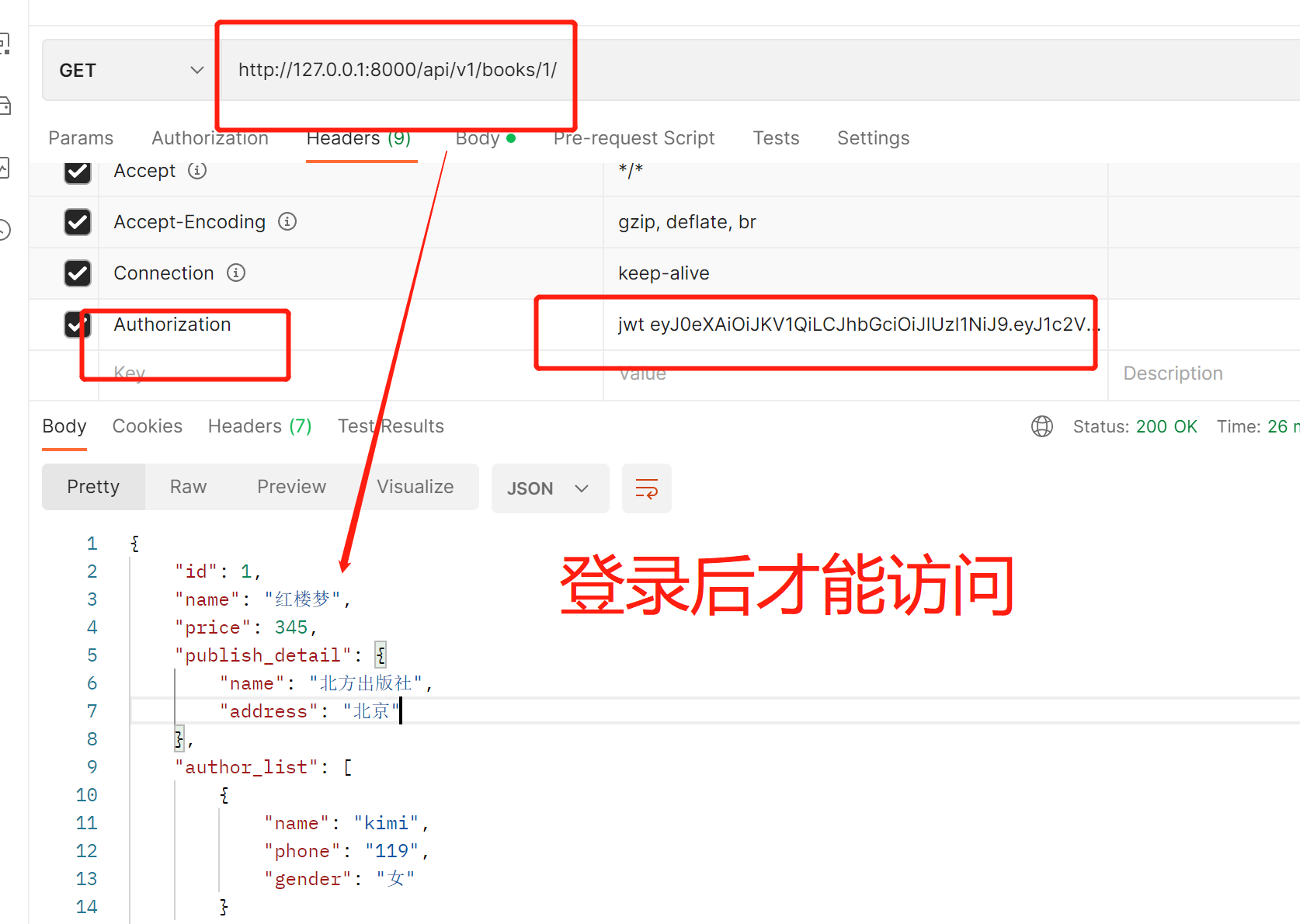Open the response Cookies tab
The height and width of the screenshot is (924, 1300).
pos(148,426)
